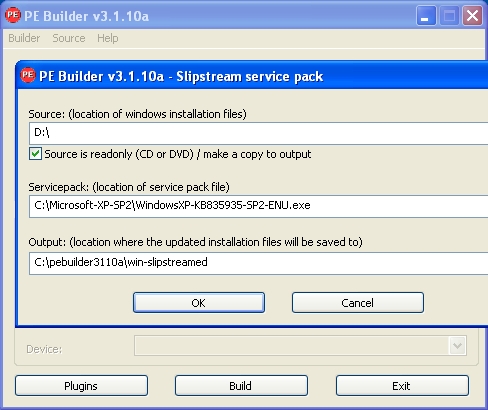Close the PE Builder main window
The height and width of the screenshot is (410, 488).
[472, 16]
